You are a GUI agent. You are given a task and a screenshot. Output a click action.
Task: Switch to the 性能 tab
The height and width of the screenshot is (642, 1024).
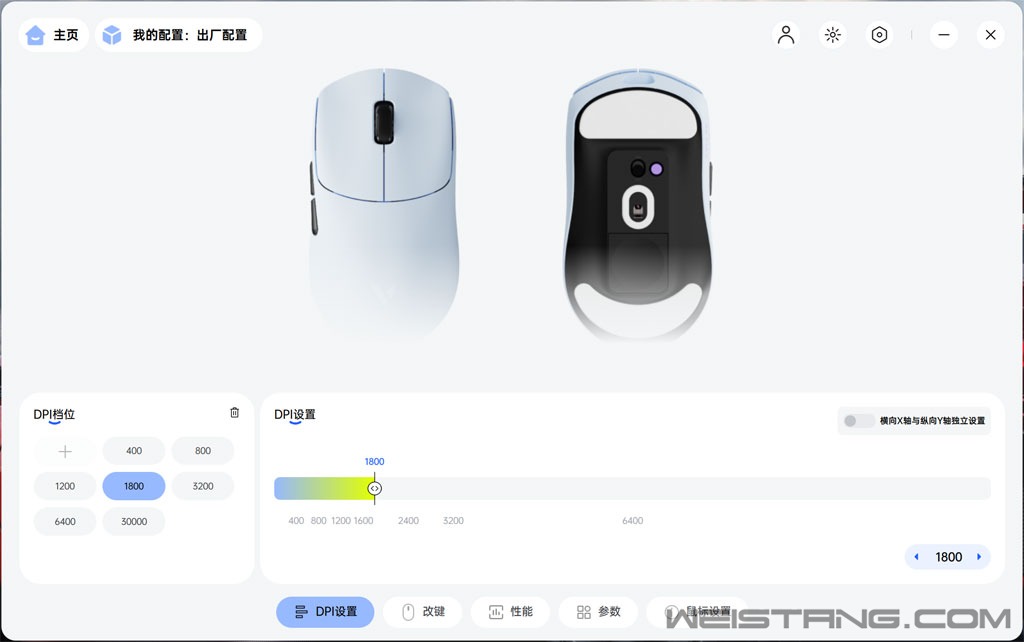[510, 612]
